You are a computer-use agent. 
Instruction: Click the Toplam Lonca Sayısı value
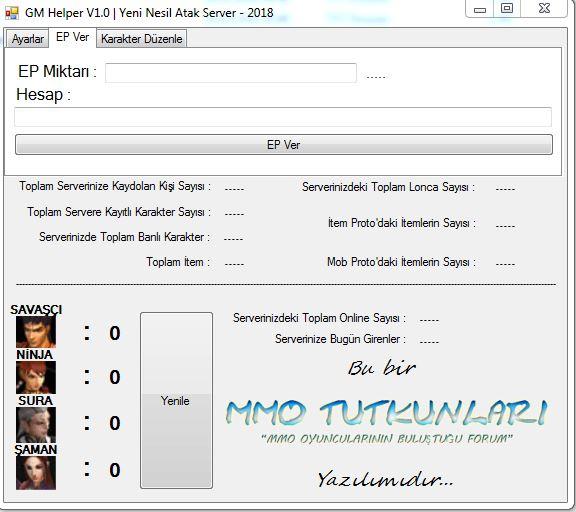coord(505,189)
